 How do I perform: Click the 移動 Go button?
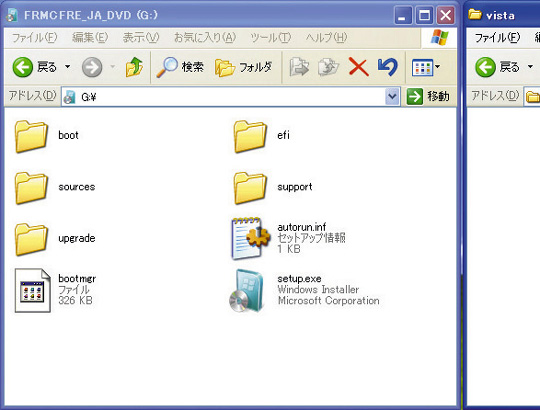[428, 96]
